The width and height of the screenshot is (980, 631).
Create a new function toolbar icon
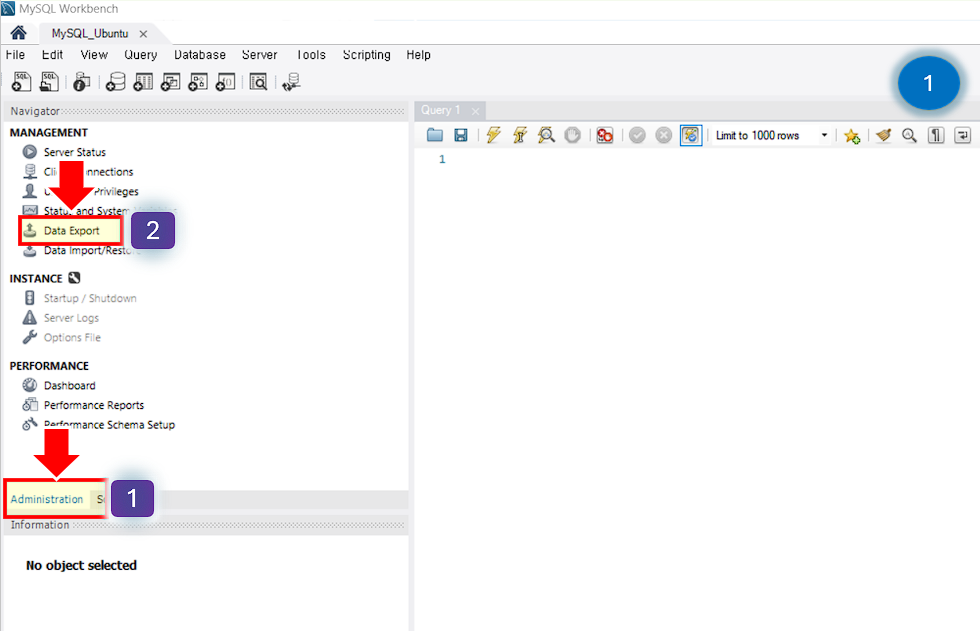click(226, 82)
